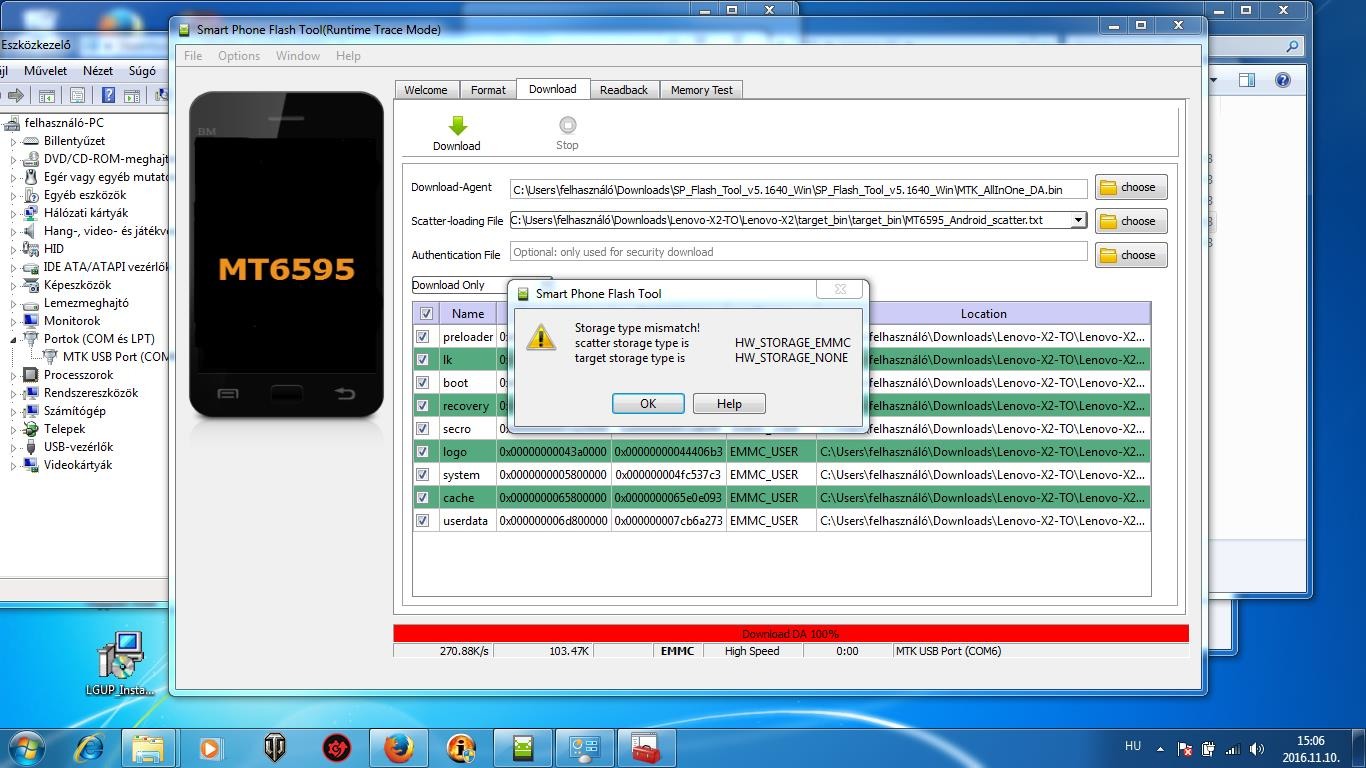Click the Control Panel taskbar icon
This screenshot has width=1366, height=768.
coord(584,747)
